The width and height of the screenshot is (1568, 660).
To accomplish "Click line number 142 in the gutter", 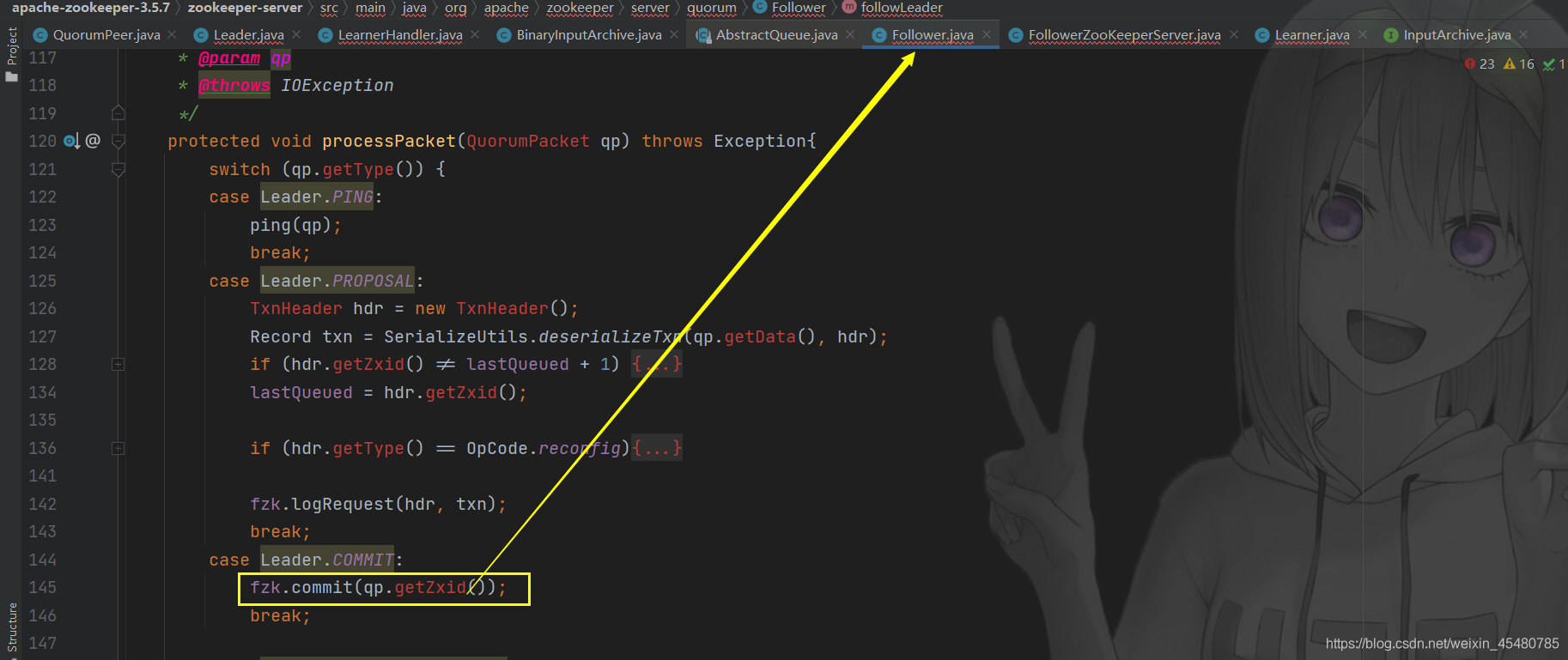I will 43,504.
